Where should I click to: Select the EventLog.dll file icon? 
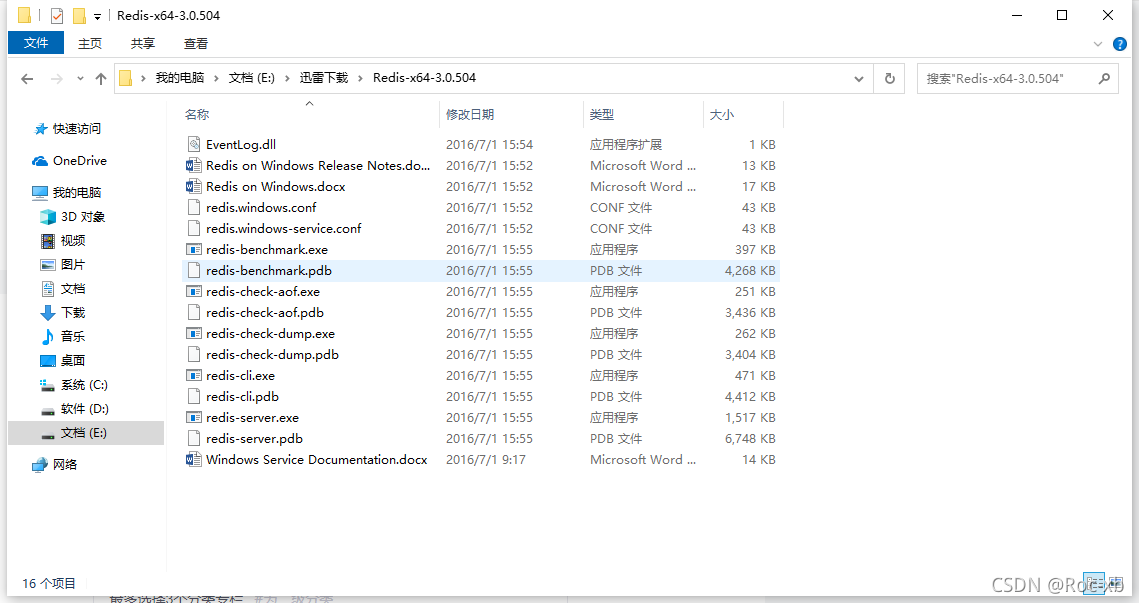(194, 144)
